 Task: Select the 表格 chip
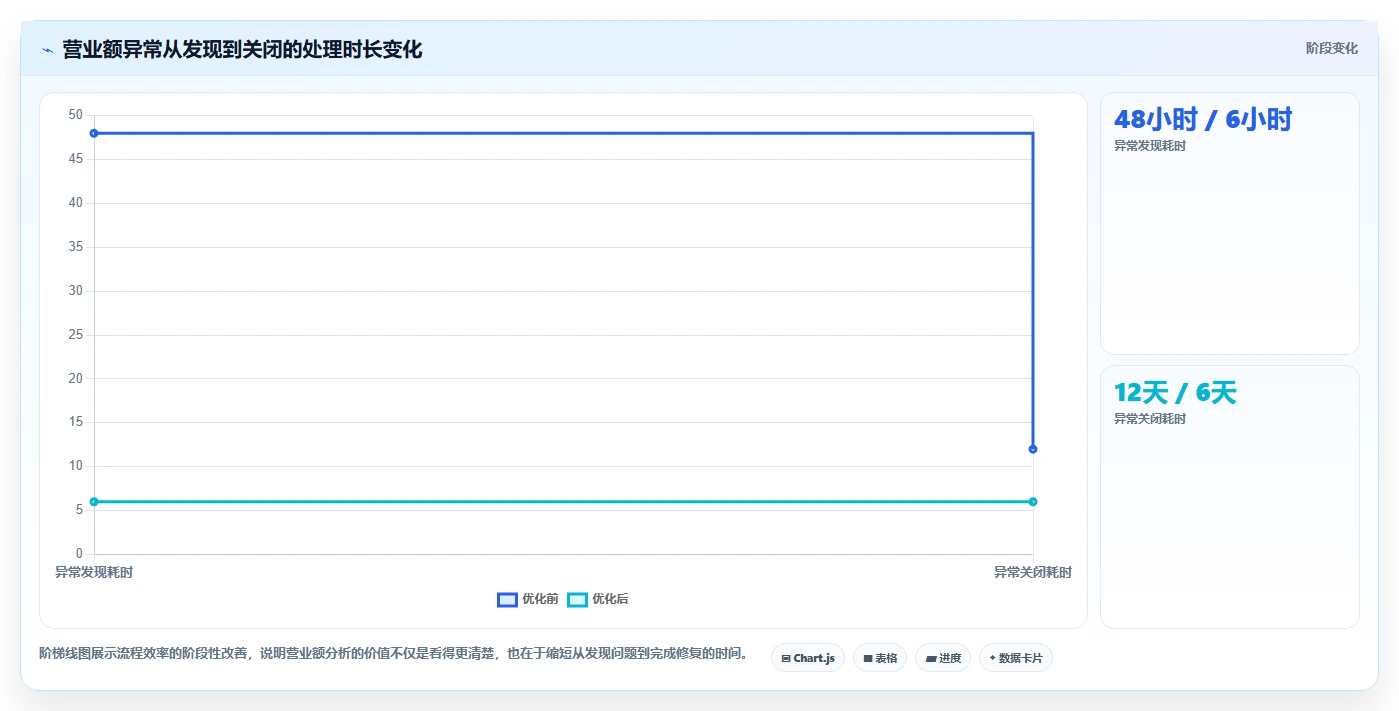(x=880, y=658)
